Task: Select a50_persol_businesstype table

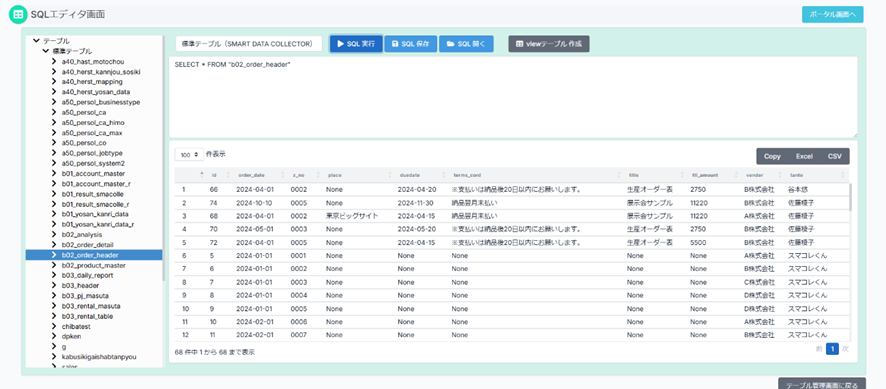Action: pos(101,102)
